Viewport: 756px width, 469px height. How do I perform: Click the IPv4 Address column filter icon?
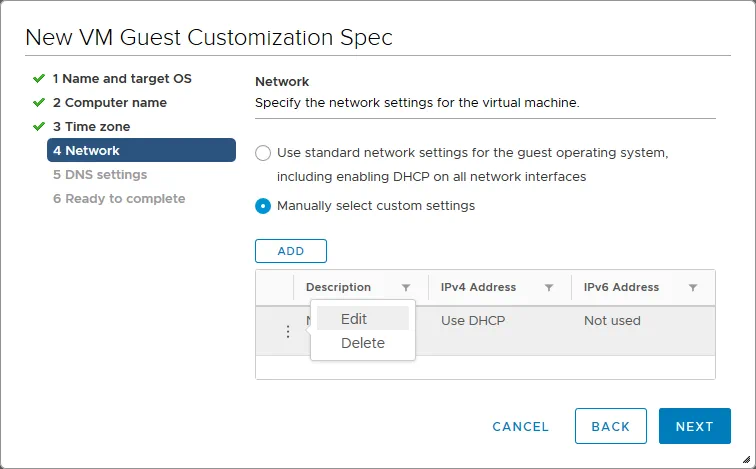tap(549, 288)
